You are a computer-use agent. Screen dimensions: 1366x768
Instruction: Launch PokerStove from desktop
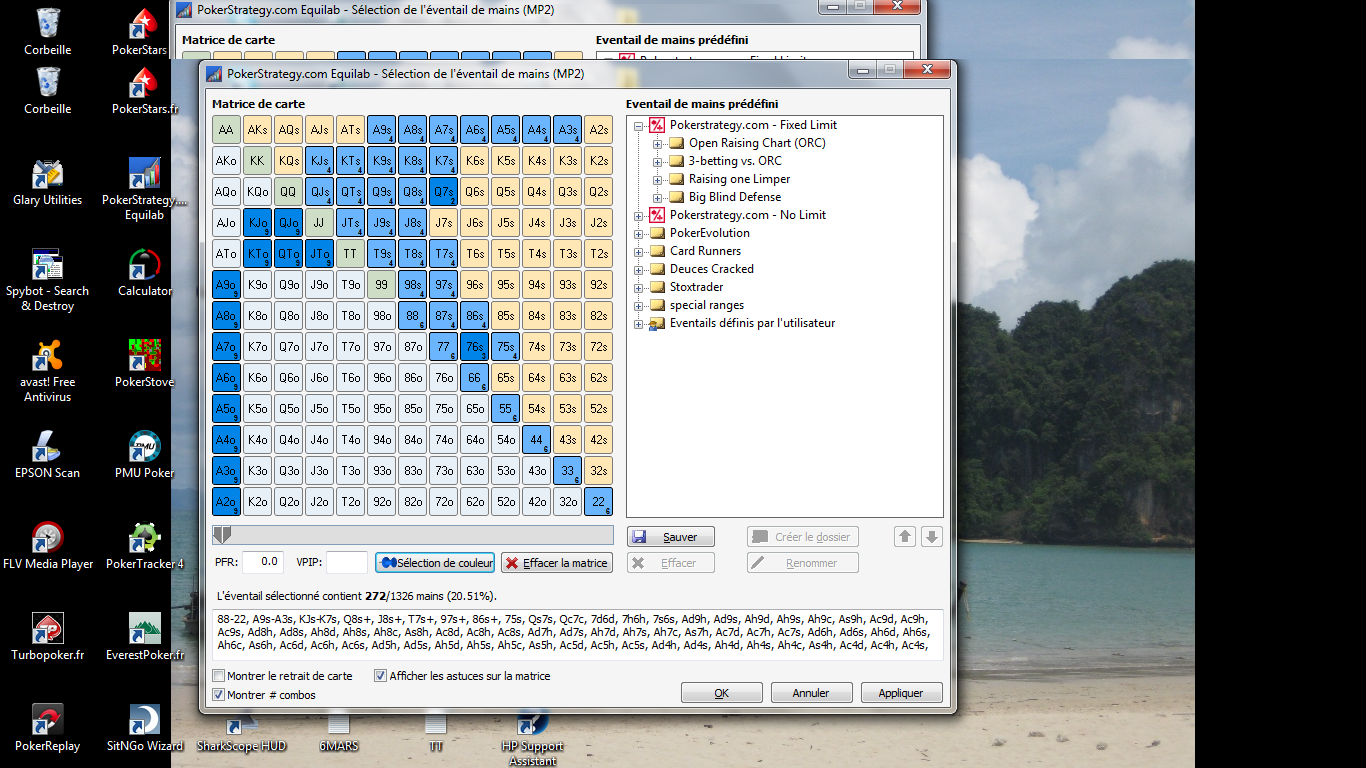145,363
